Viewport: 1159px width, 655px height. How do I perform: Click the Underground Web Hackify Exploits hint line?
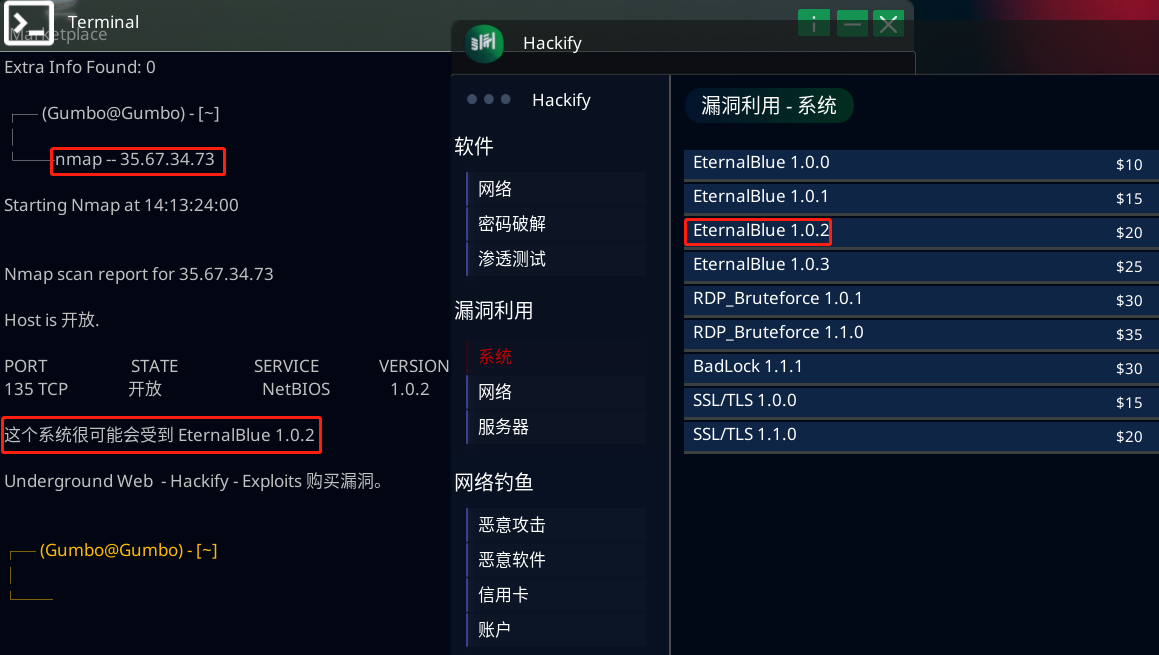[x=194, y=481]
